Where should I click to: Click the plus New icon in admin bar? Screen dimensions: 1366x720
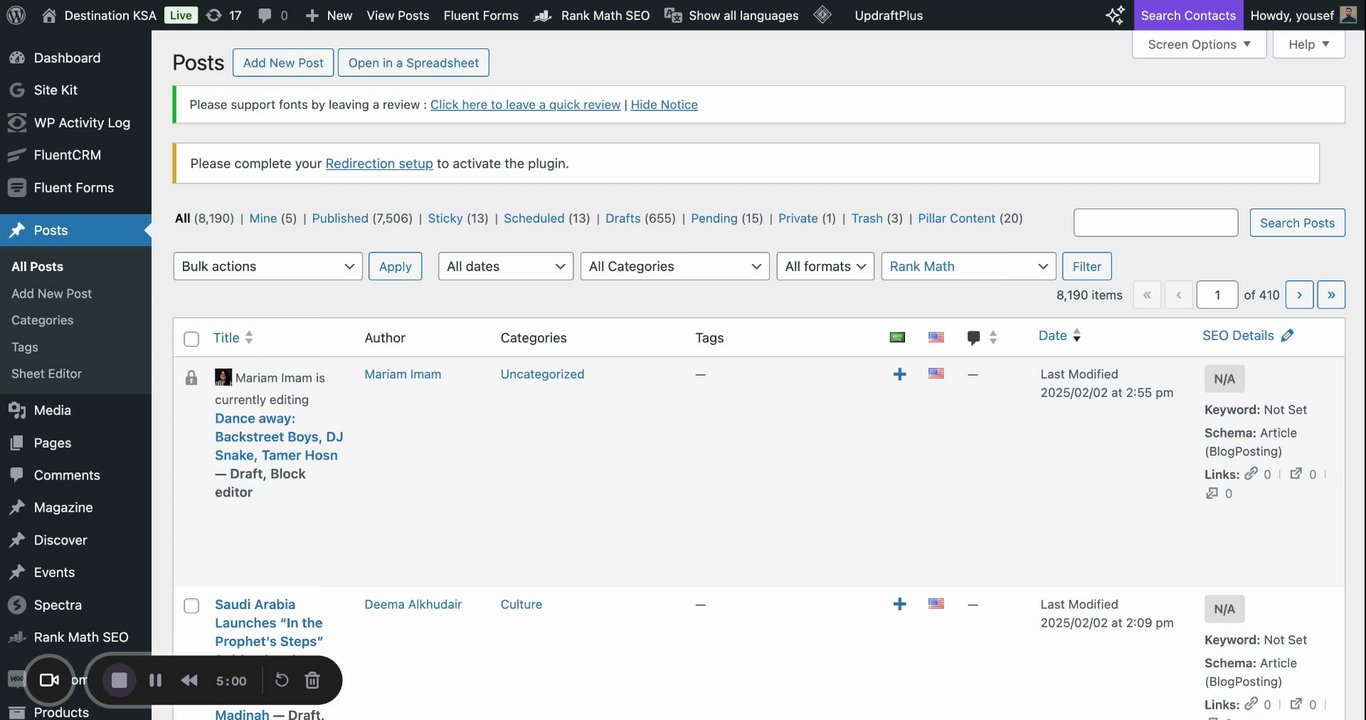point(312,15)
